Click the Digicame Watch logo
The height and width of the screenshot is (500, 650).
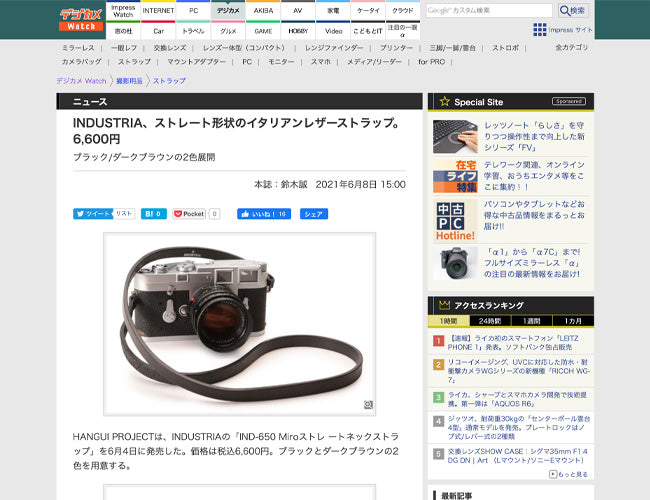coord(80,19)
